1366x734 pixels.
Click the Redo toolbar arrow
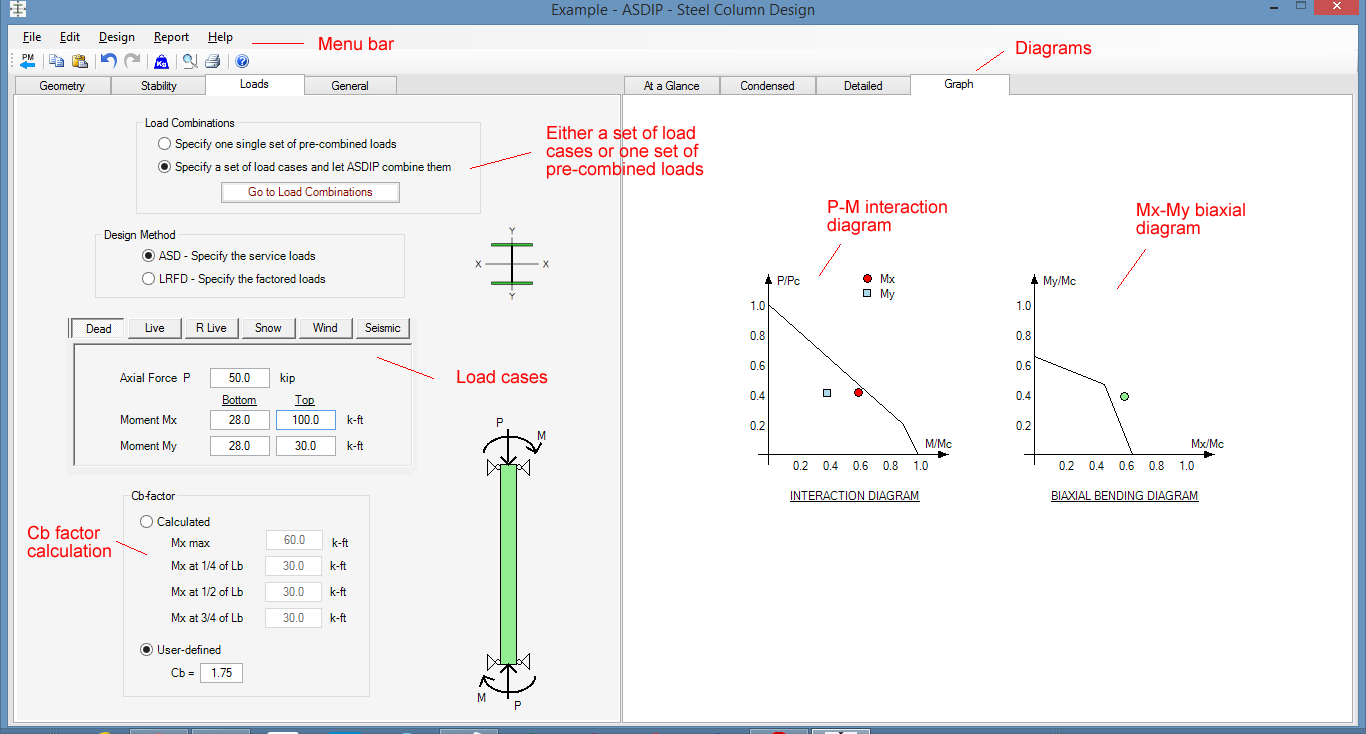[132, 61]
